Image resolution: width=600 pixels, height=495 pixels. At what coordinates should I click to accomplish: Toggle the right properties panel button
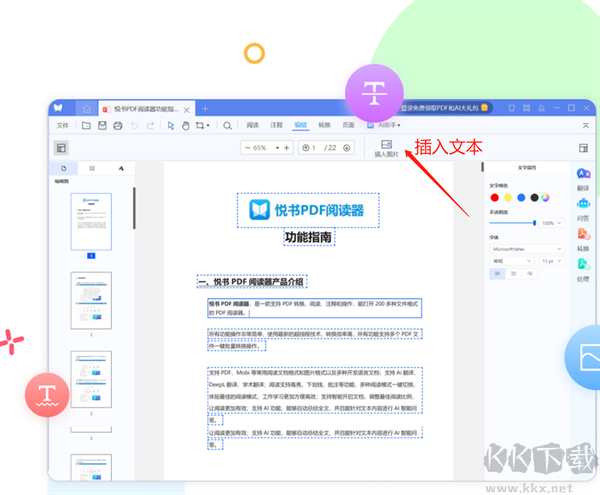coord(583,148)
